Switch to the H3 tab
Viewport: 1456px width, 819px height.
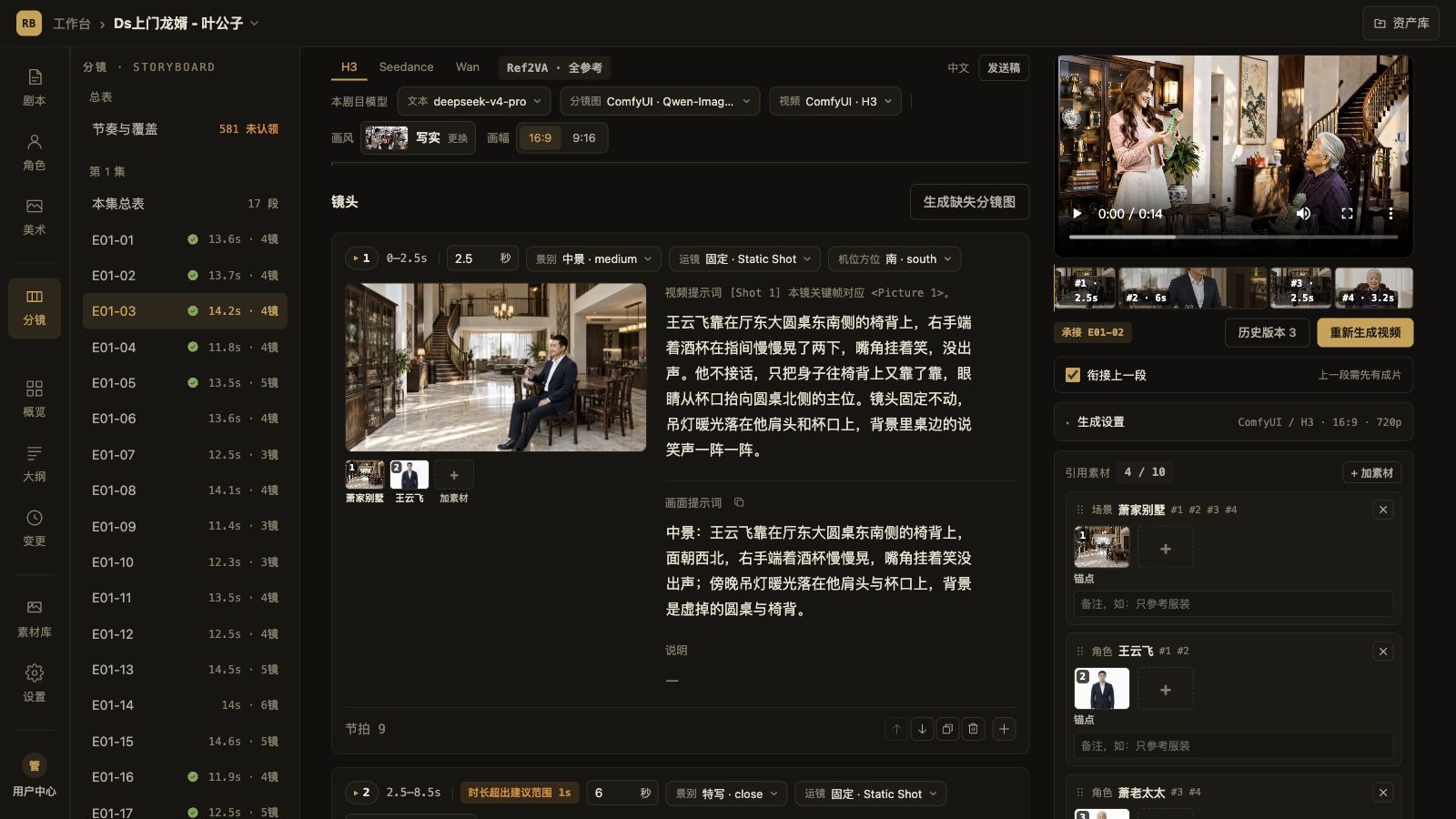[x=349, y=67]
